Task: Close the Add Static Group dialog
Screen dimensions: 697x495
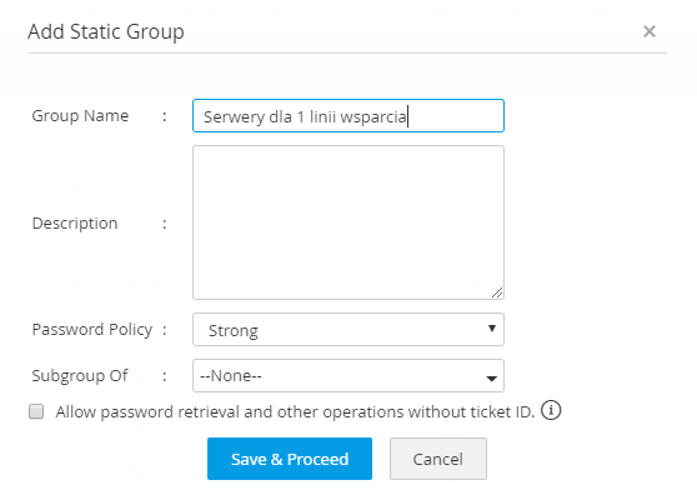Action: click(649, 31)
